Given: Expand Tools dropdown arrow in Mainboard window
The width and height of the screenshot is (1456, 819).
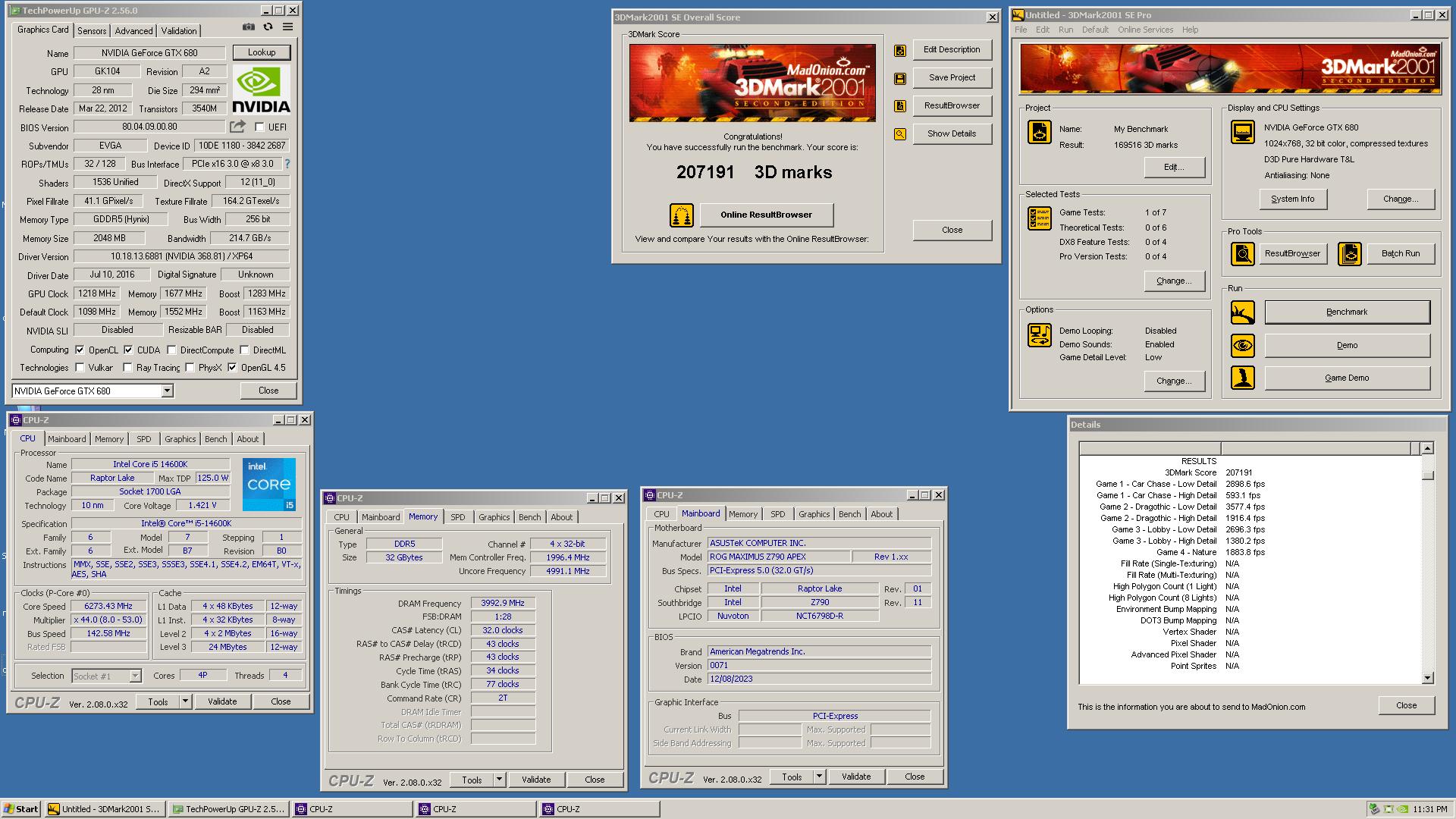Looking at the screenshot, I should tap(819, 777).
